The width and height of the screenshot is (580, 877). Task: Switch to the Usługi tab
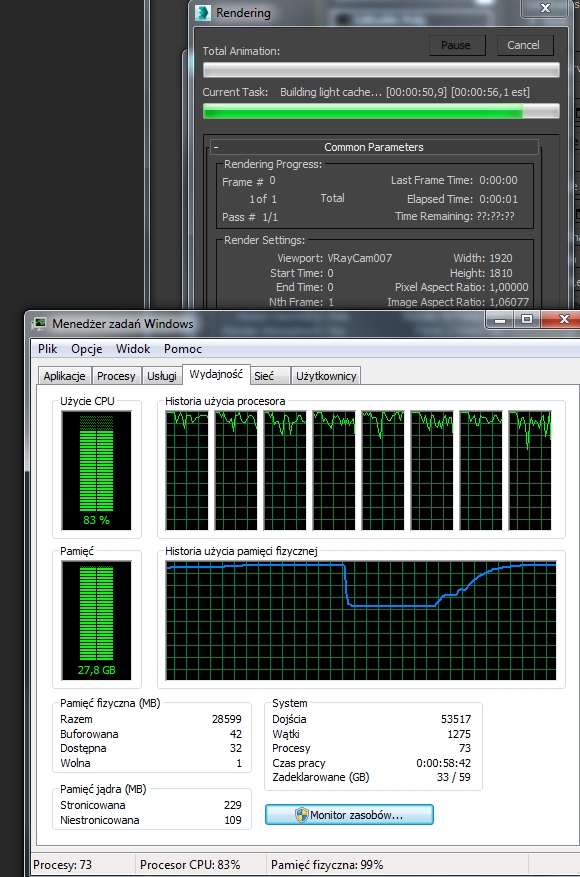(162, 376)
